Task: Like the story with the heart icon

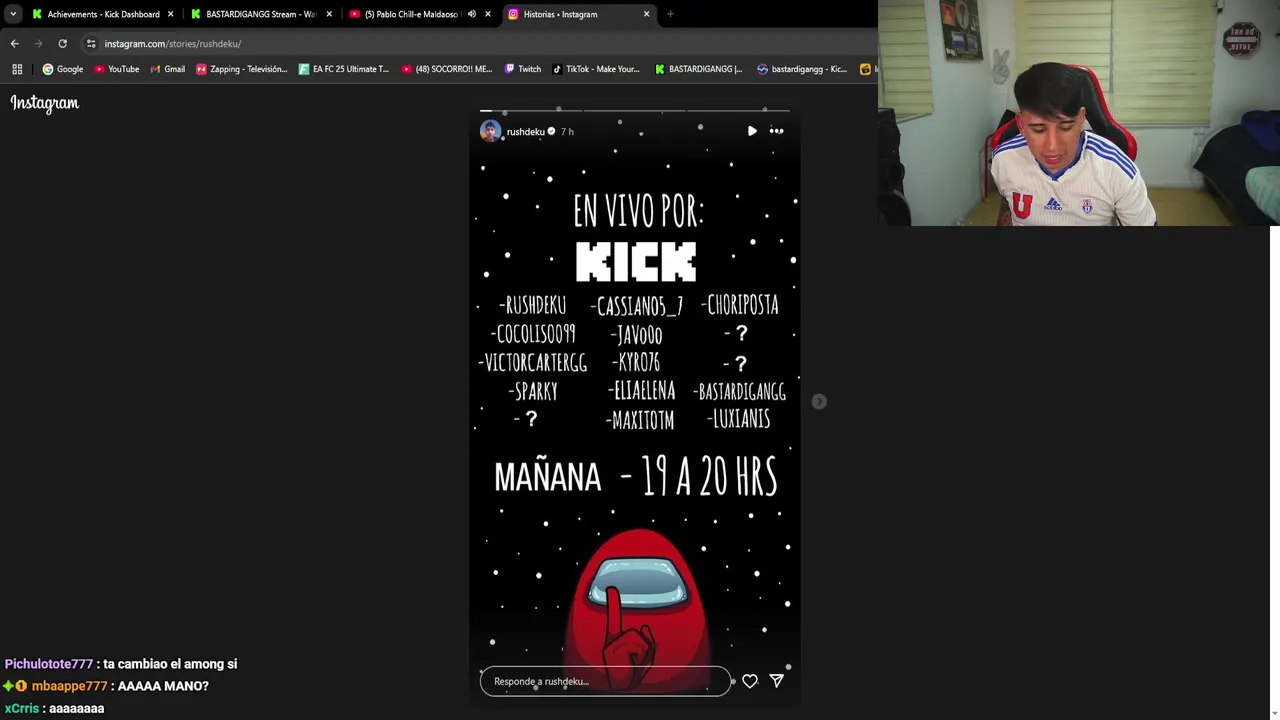Action: (750, 681)
